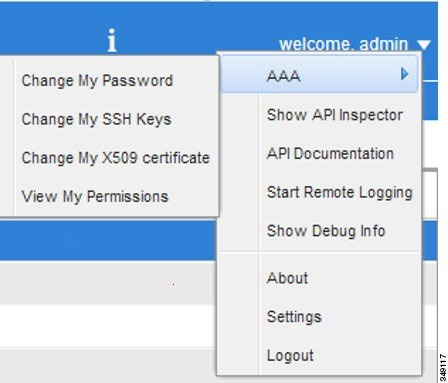Select Change My X509 certificate
The image size is (448, 383).
[115, 158]
